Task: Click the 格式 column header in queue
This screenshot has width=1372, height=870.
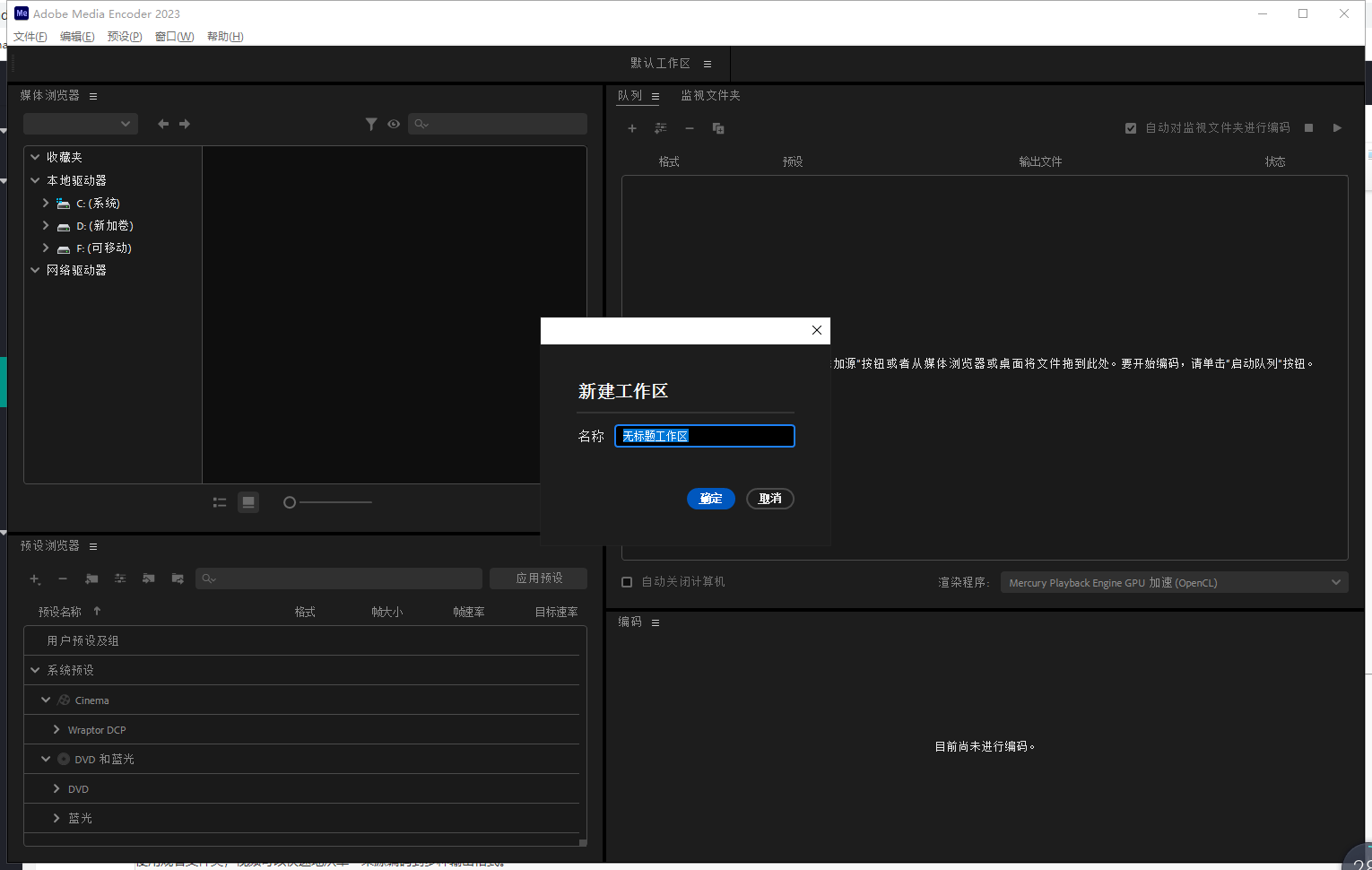Action: pos(669,161)
